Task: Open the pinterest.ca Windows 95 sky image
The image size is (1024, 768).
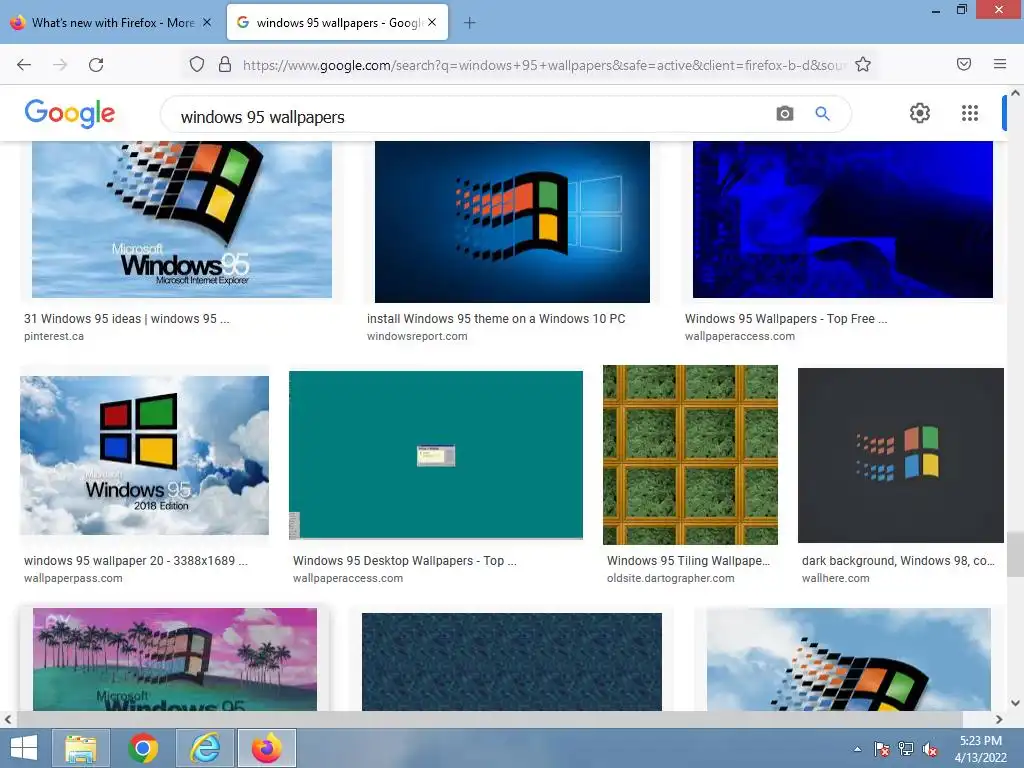Action: [x=182, y=219]
